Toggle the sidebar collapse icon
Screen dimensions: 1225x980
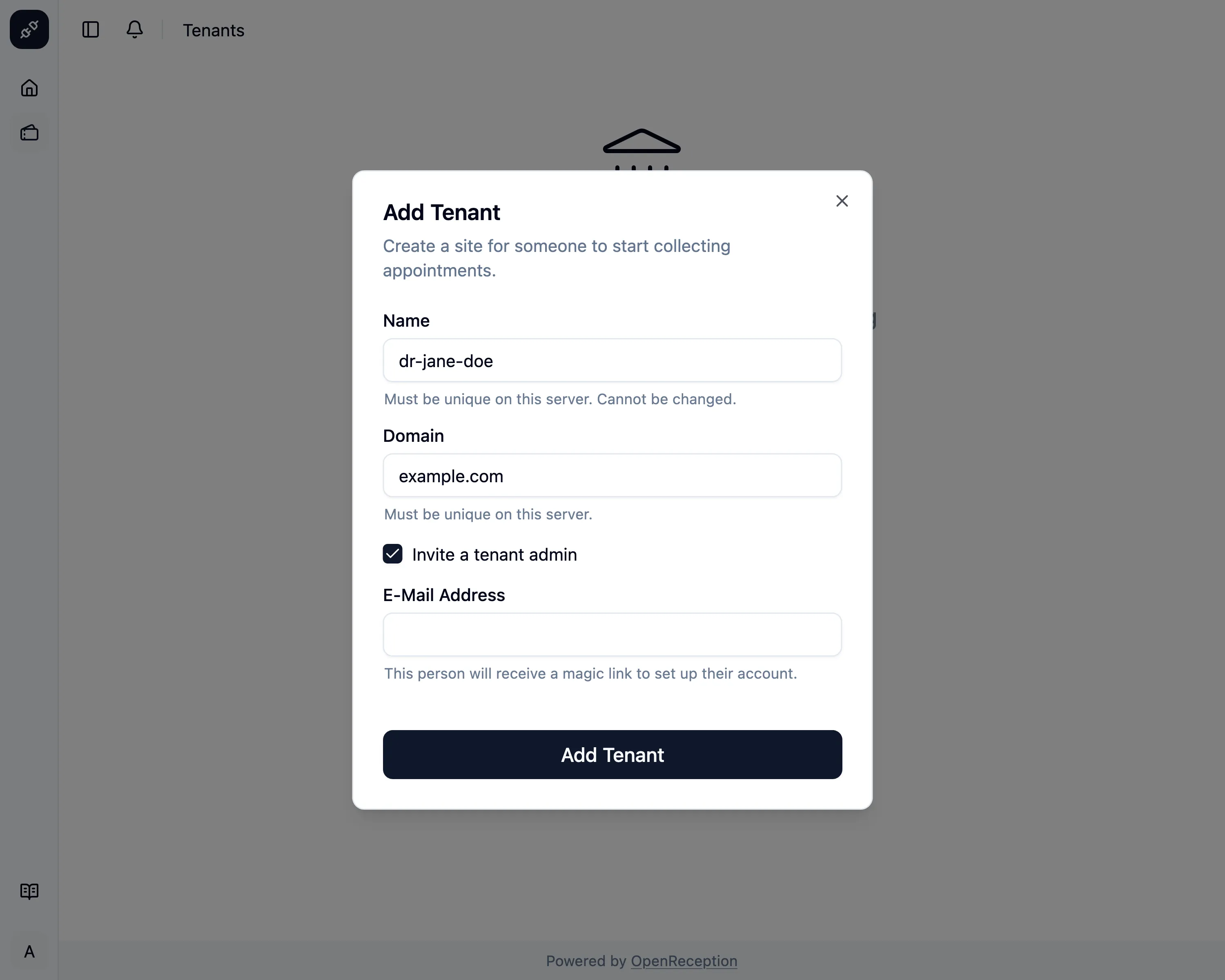click(x=91, y=30)
